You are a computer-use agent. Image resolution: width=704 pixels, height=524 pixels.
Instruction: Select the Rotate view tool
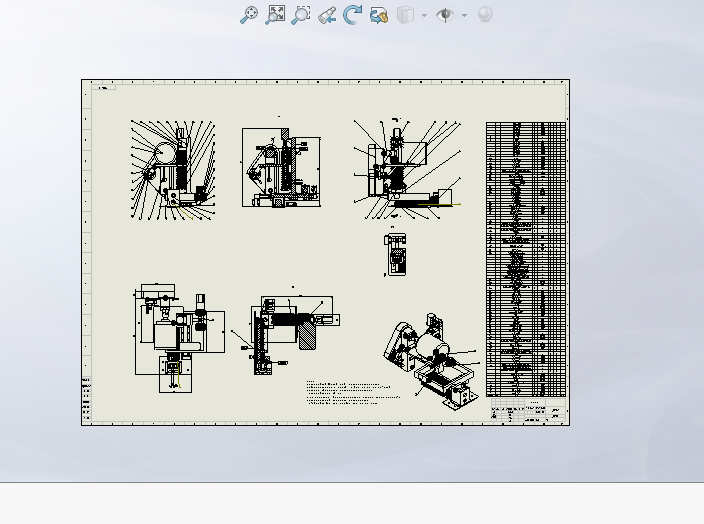point(352,15)
